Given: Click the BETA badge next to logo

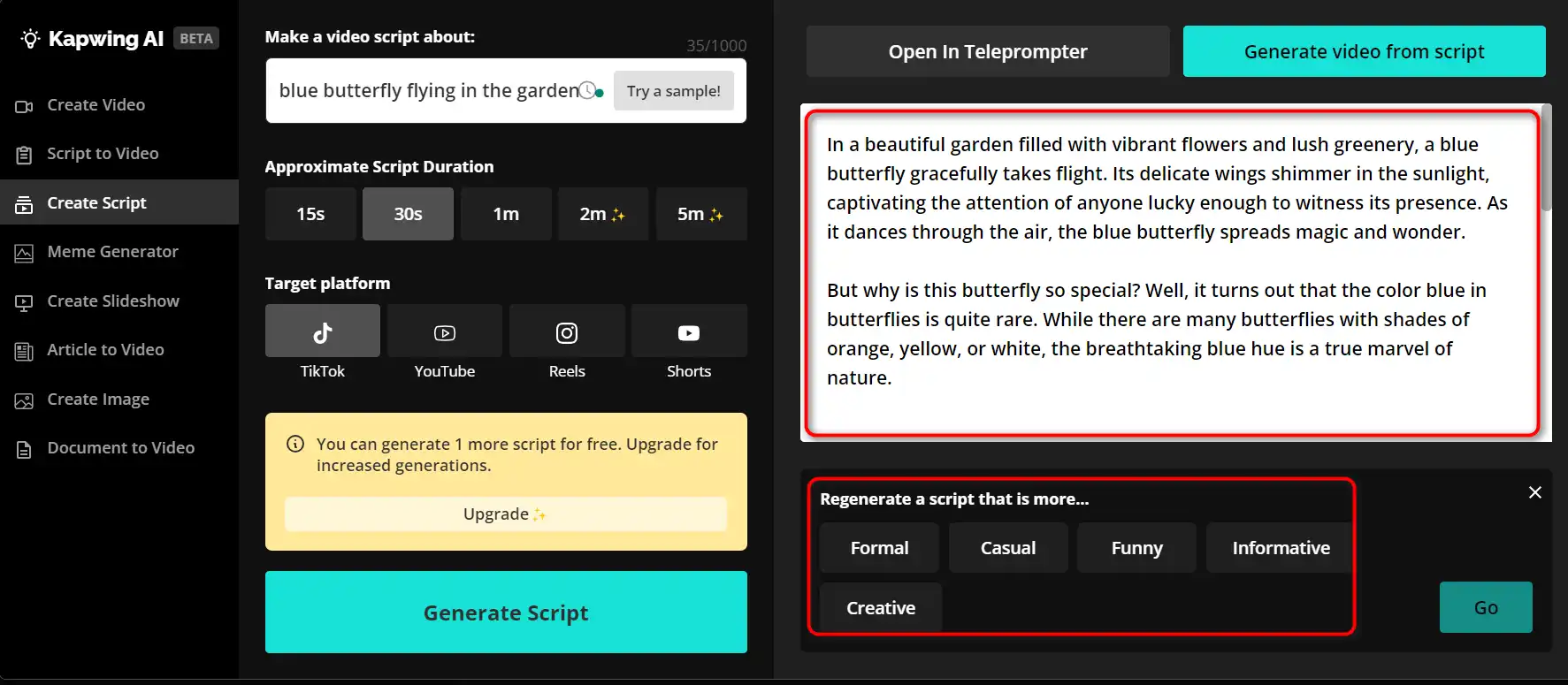Looking at the screenshot, I should [x=196, y=39].
